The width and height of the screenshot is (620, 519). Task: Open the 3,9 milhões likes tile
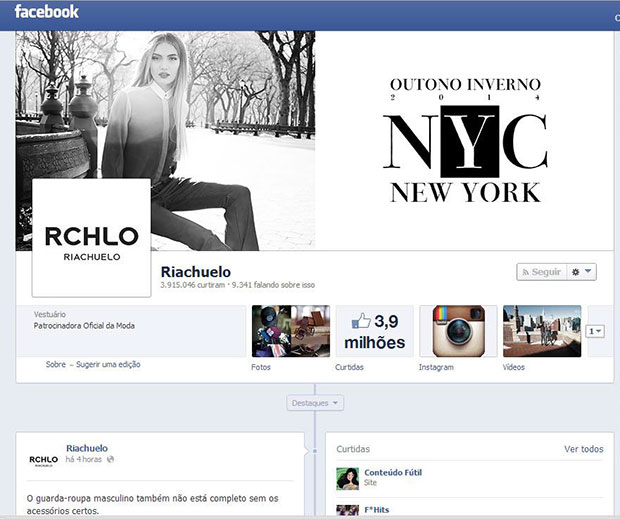point(374,331)
